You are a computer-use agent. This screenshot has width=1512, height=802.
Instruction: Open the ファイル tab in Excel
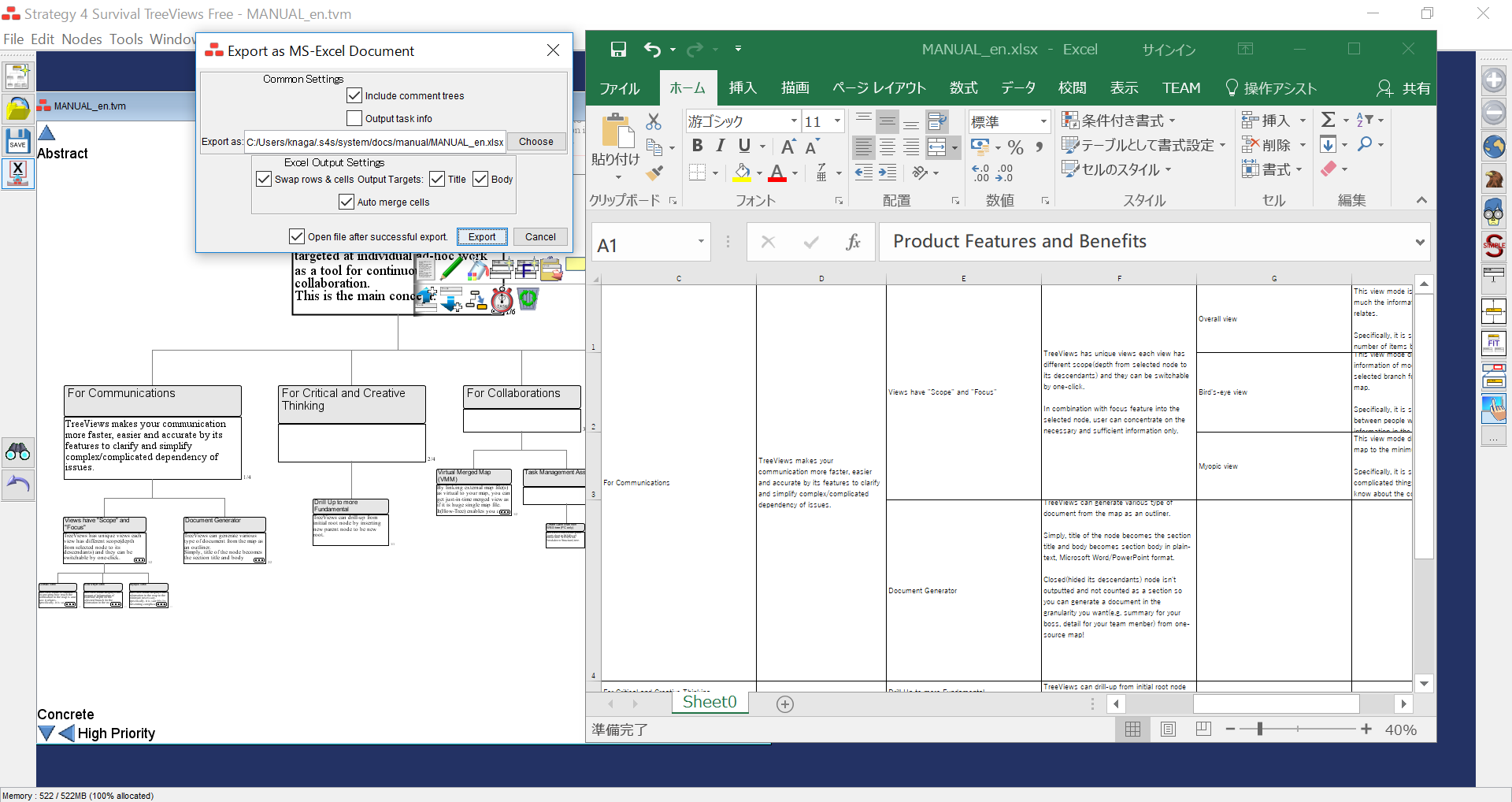click(x=620, y=88)
